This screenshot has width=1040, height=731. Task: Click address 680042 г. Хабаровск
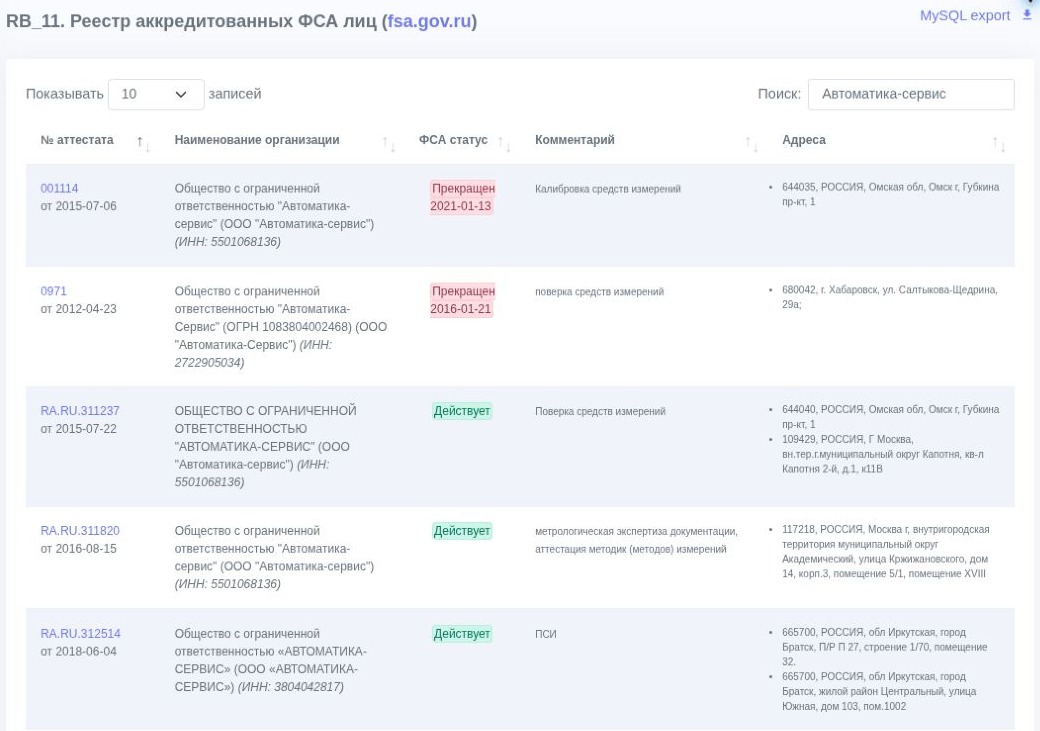click(x=889, y=297)
